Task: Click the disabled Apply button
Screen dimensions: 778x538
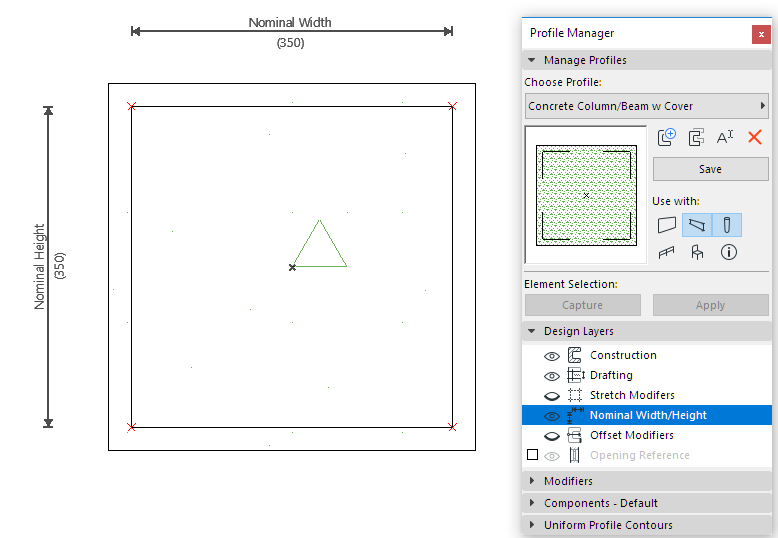Action: tap(711, 305)
